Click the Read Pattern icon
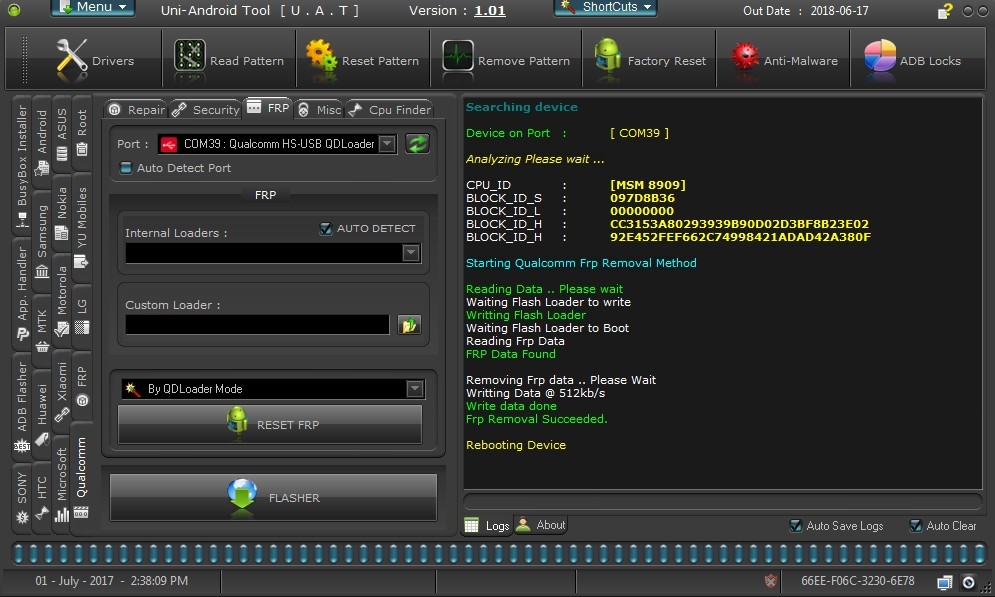This screenshot has height=597, width=995. click(189, 56)
